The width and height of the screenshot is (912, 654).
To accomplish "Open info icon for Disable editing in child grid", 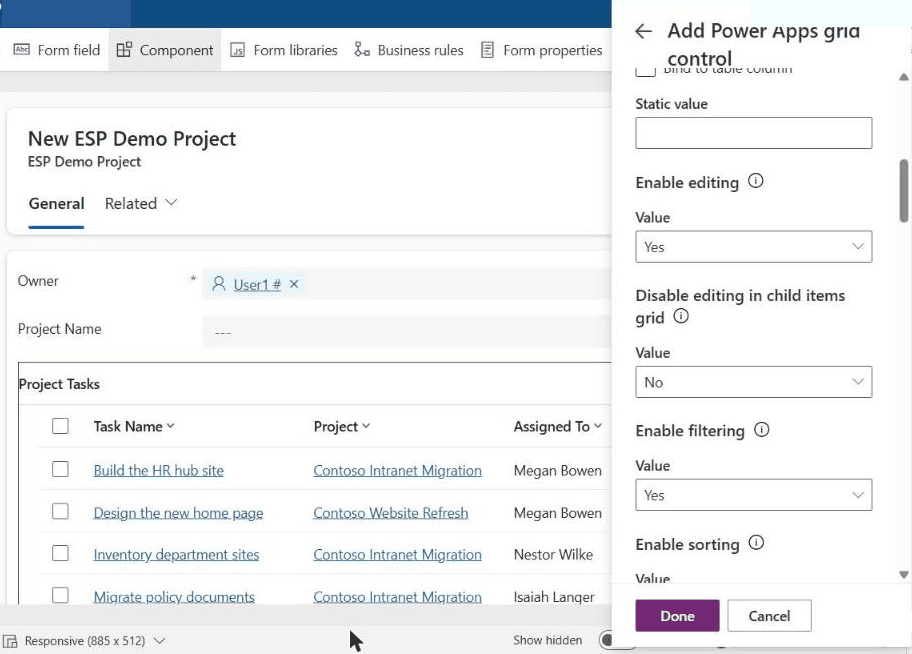I will 681,316.
